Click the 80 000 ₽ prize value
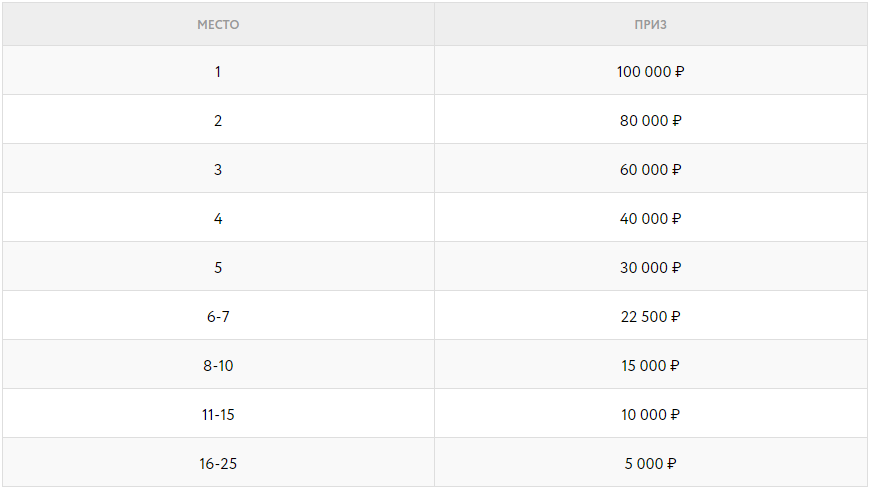 click(650, 121)
